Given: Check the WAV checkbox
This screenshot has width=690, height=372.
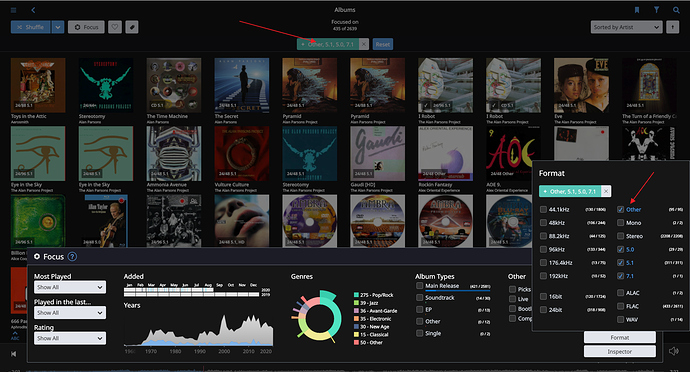Looking at the screenshot, I should point(620,319).
